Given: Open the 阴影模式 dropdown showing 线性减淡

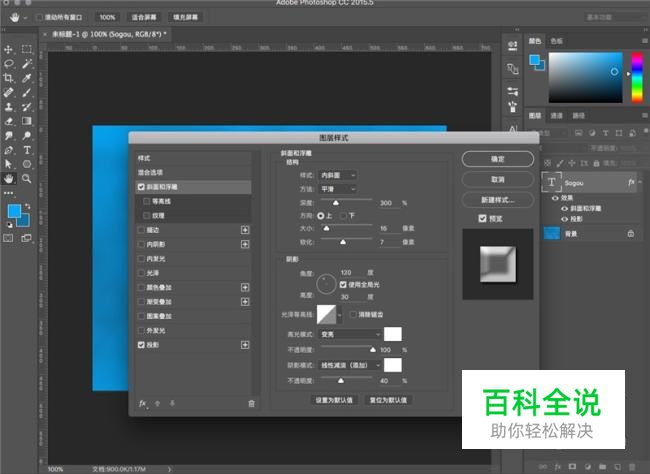Looking at the screenshot, I should [x=350, y=365].
